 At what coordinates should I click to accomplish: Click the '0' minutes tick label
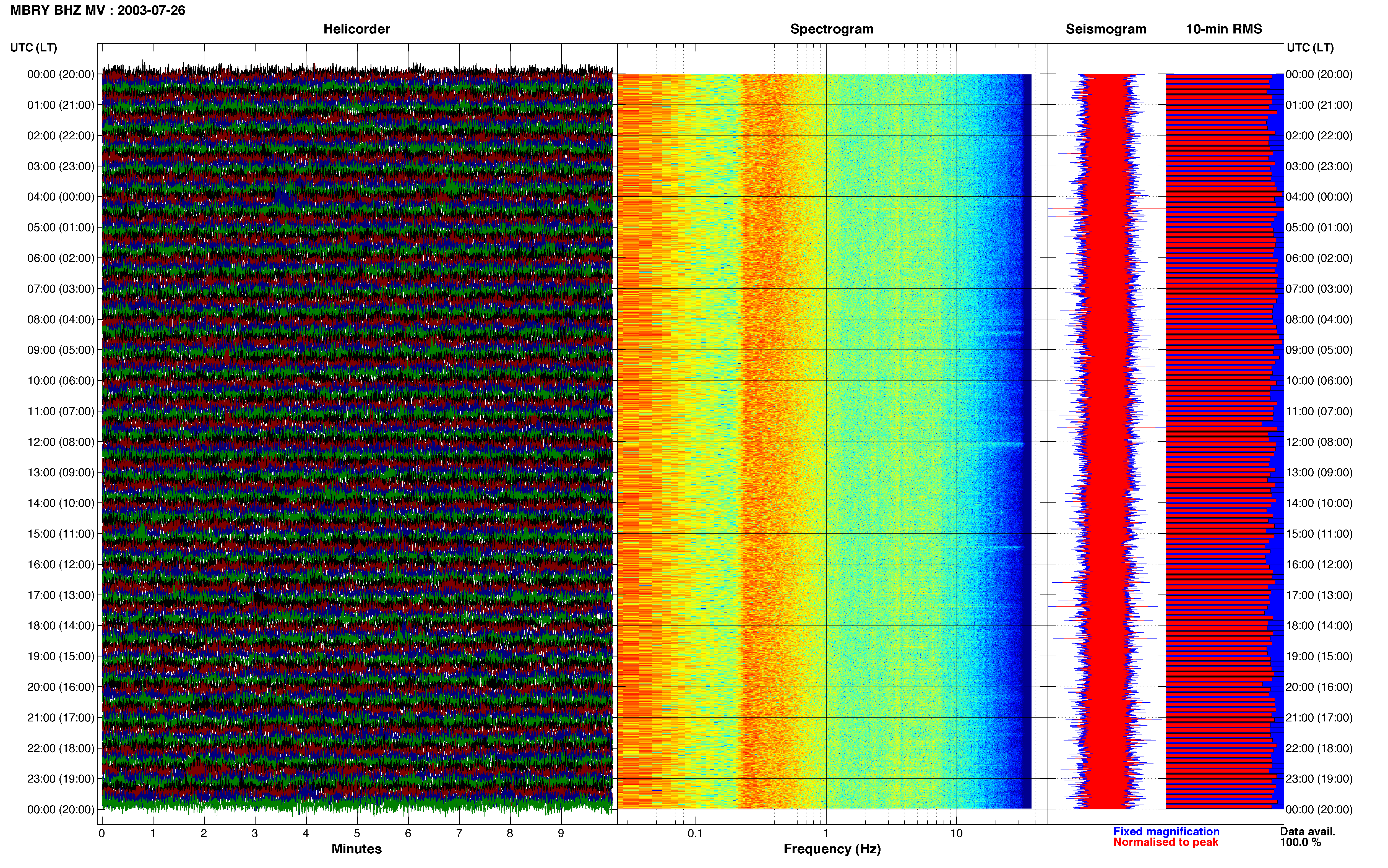(x=101, y=833)
